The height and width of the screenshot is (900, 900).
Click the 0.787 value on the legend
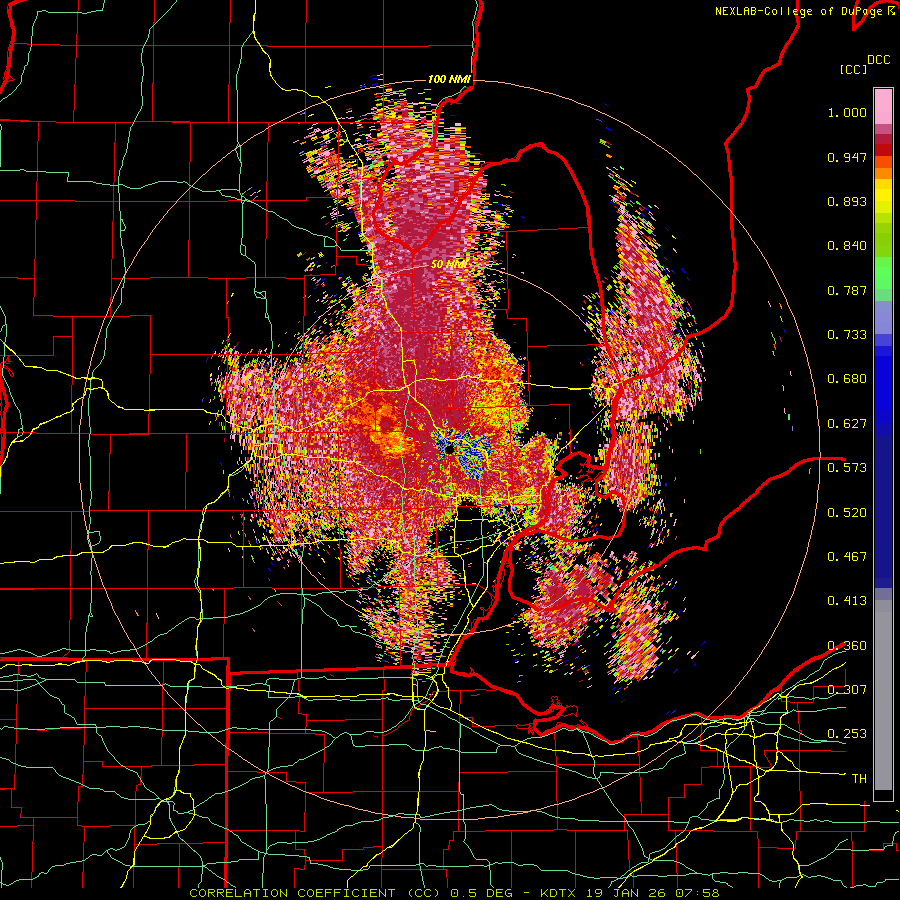847,290
